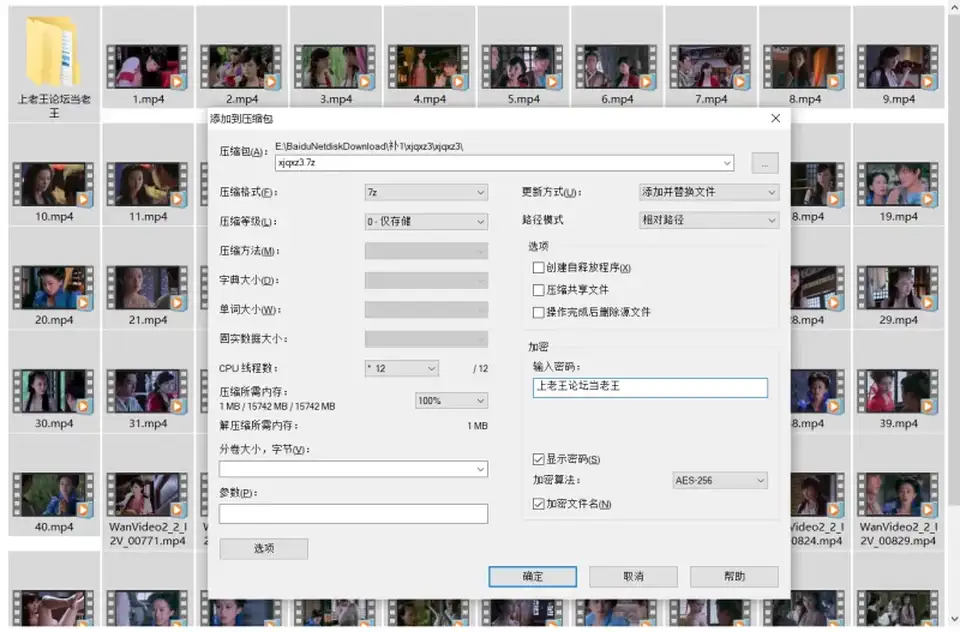Open the 路径模式 相对路径 dropdown

(709, 220)
